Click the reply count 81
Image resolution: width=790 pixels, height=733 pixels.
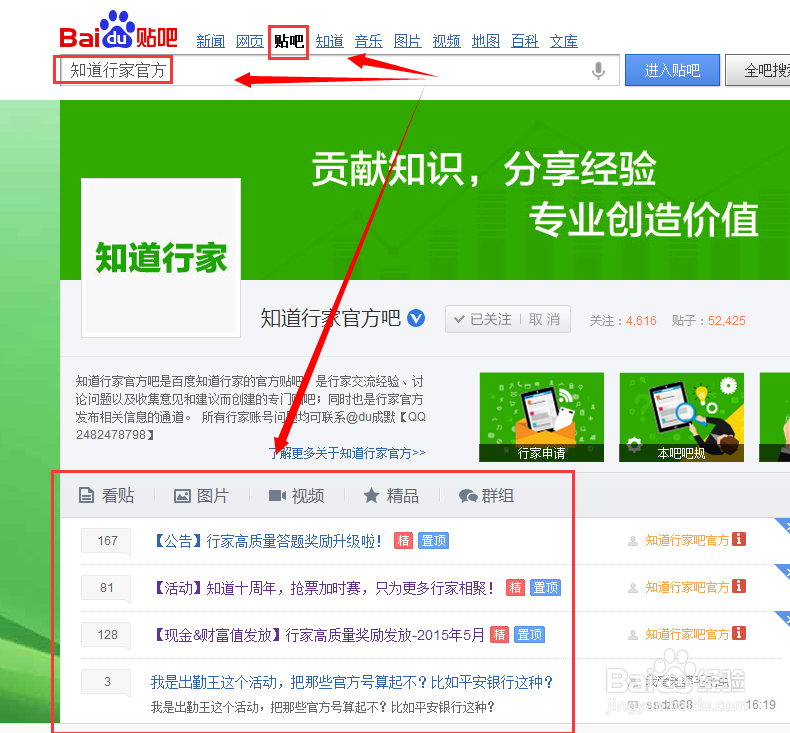[x=107, y=587]
